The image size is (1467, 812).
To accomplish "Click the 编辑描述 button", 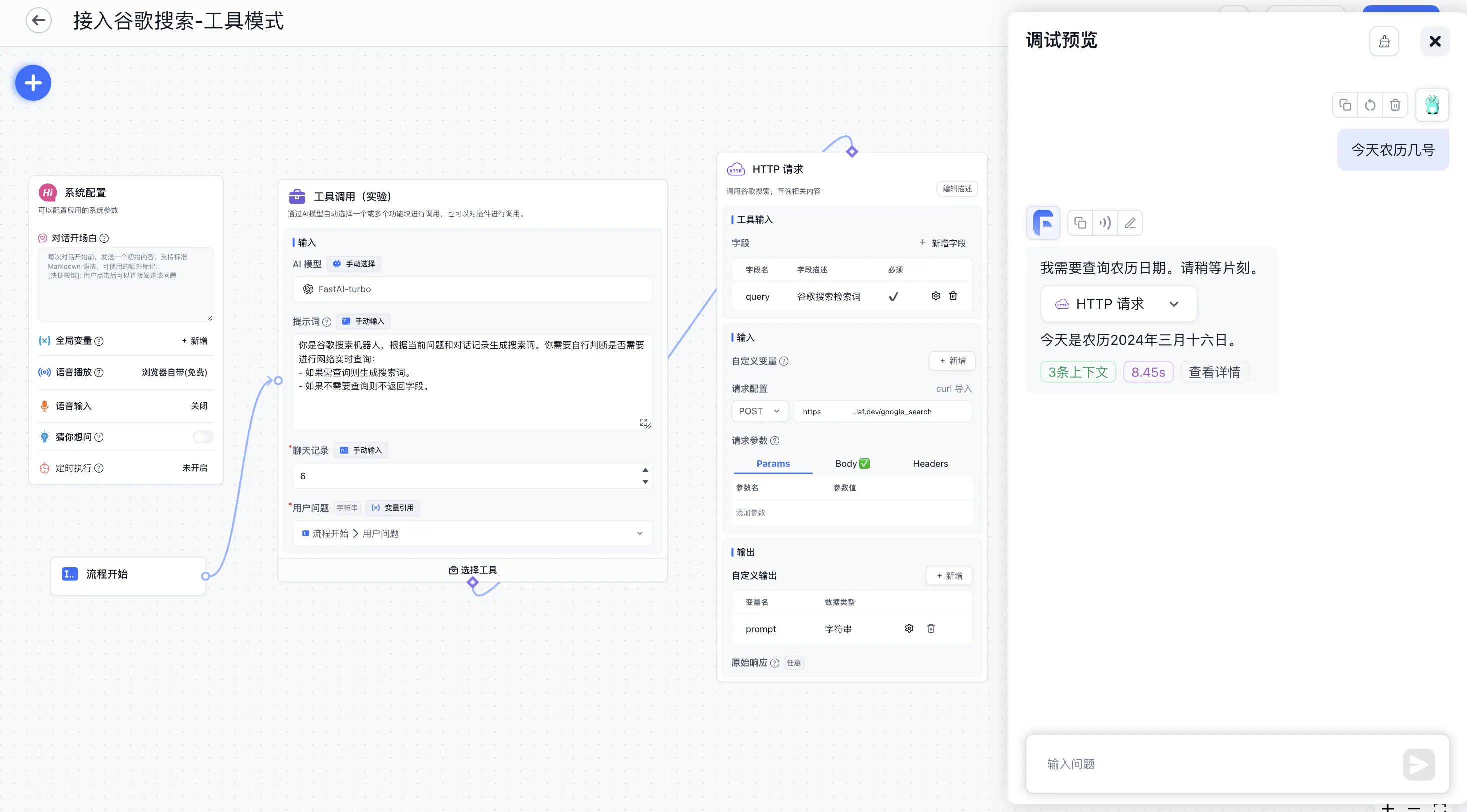I will pyautogui.click(x=956, y=189).
